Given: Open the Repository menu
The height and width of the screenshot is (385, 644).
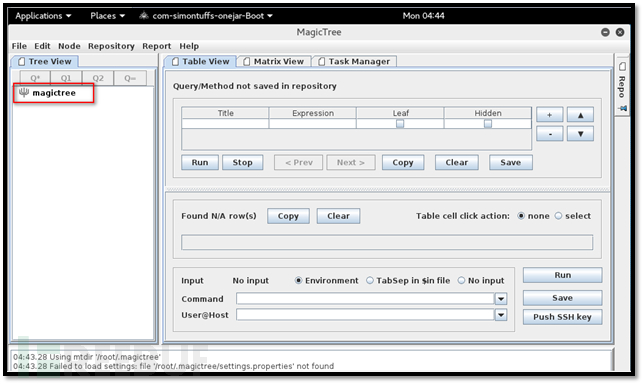Looking at the screenshot, I should 111,46.
